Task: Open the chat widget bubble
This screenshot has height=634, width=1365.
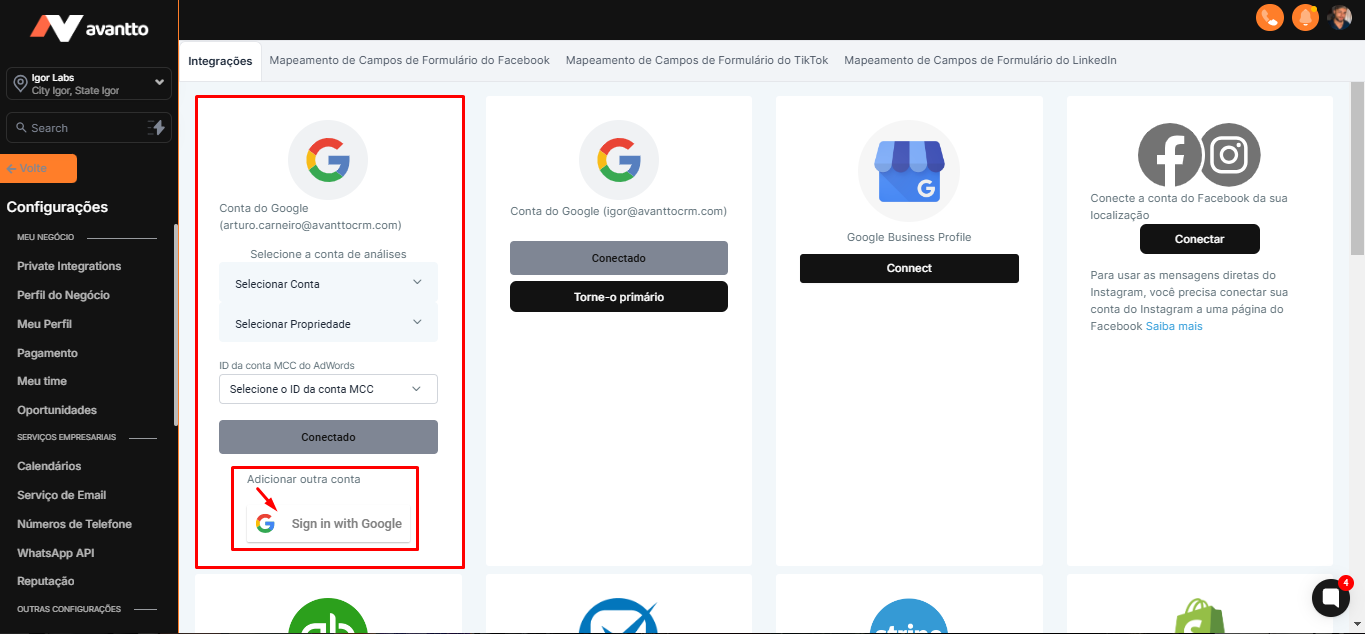Action: point(1330,598)
